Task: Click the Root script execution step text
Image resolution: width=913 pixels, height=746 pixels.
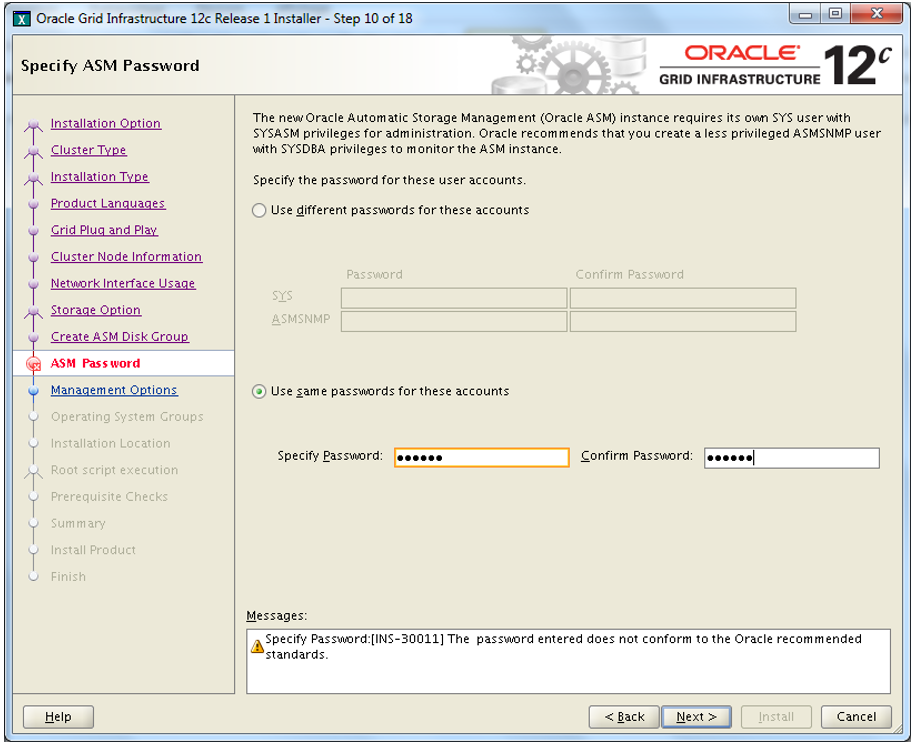Action: 114,470
